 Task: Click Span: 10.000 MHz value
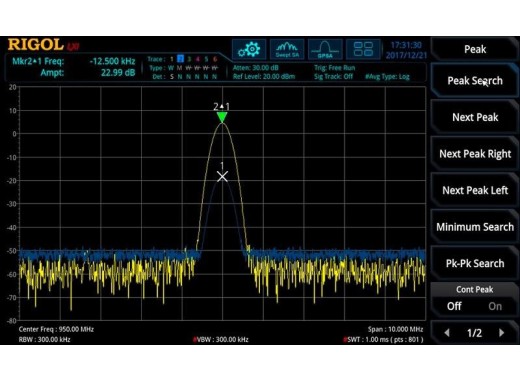[395, 329]
